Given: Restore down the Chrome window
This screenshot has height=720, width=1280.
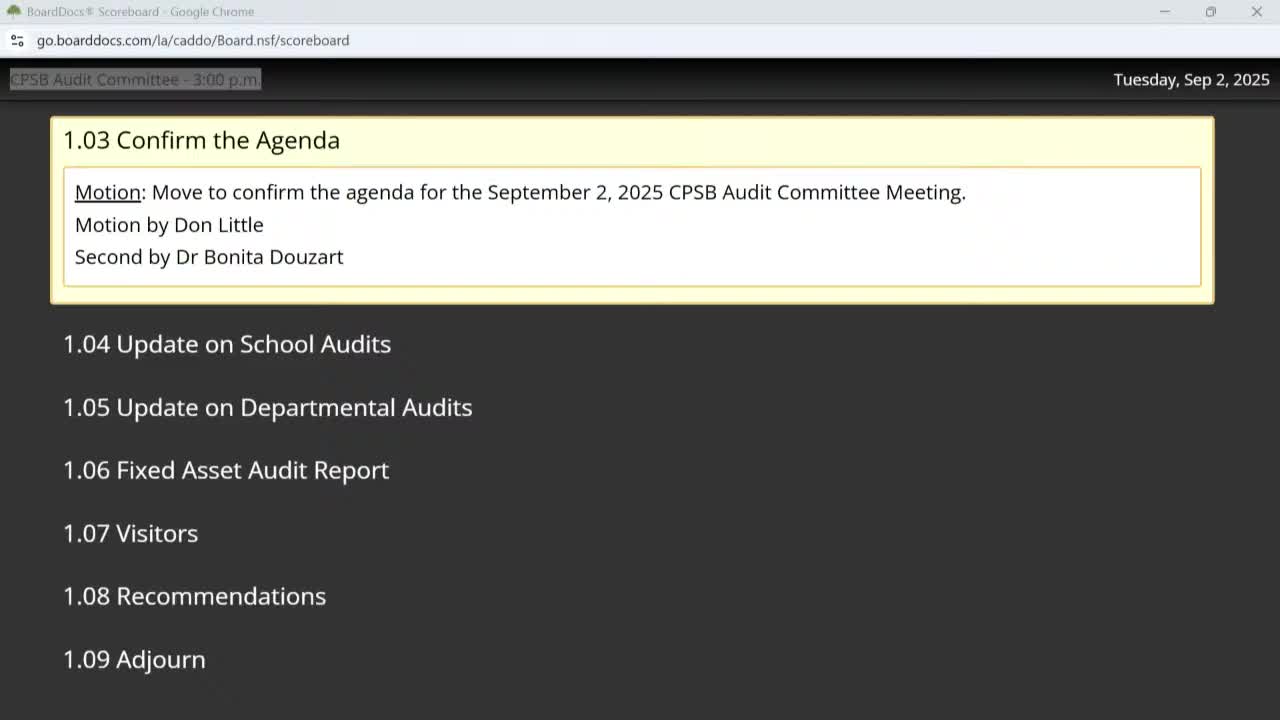Looking at the screenshot, I should (1210, 12).
